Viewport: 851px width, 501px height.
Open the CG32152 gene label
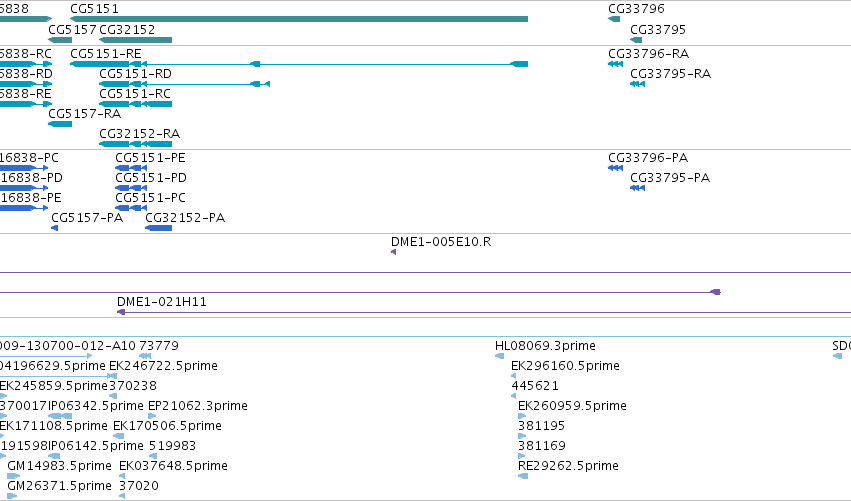tap(127, 29)
